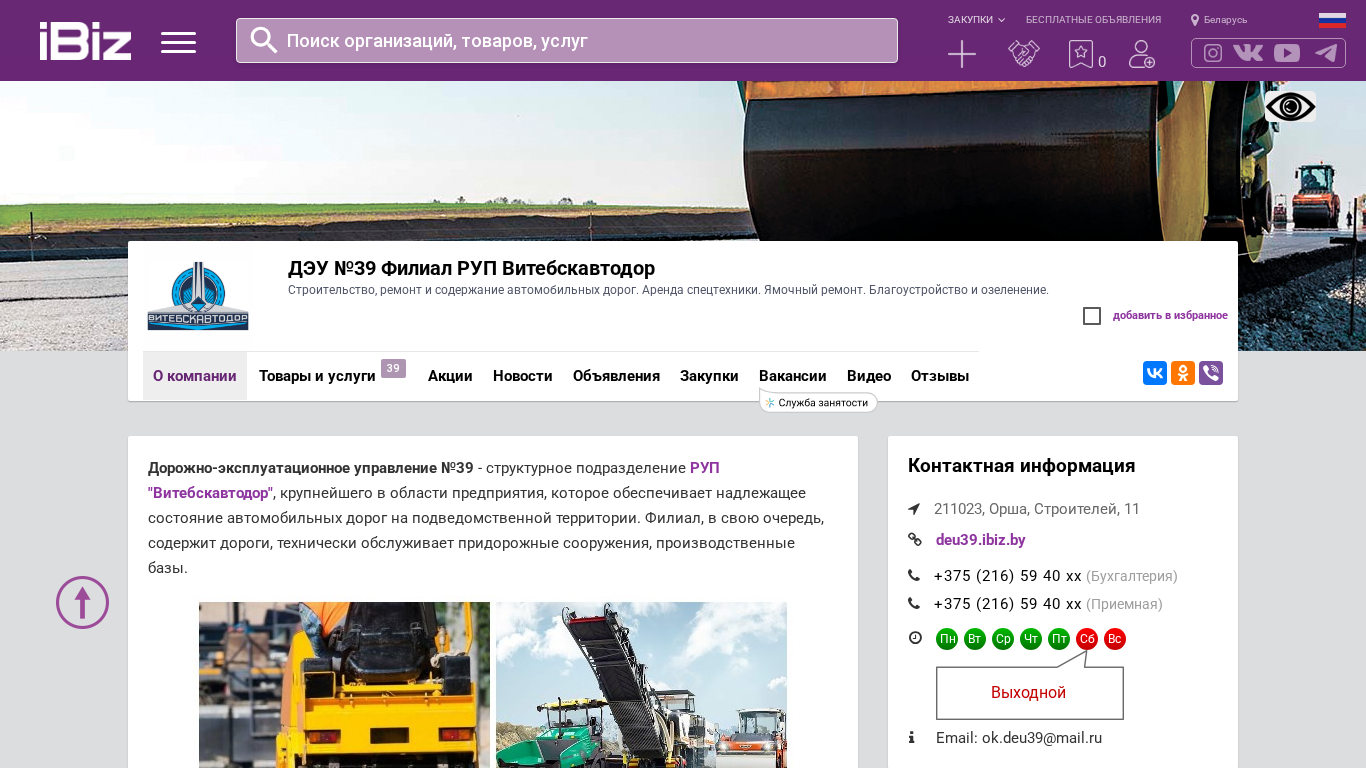Share via purple Viber button
The width and height of the screenshot is (1366, 768).
(x=1211, y=373)
